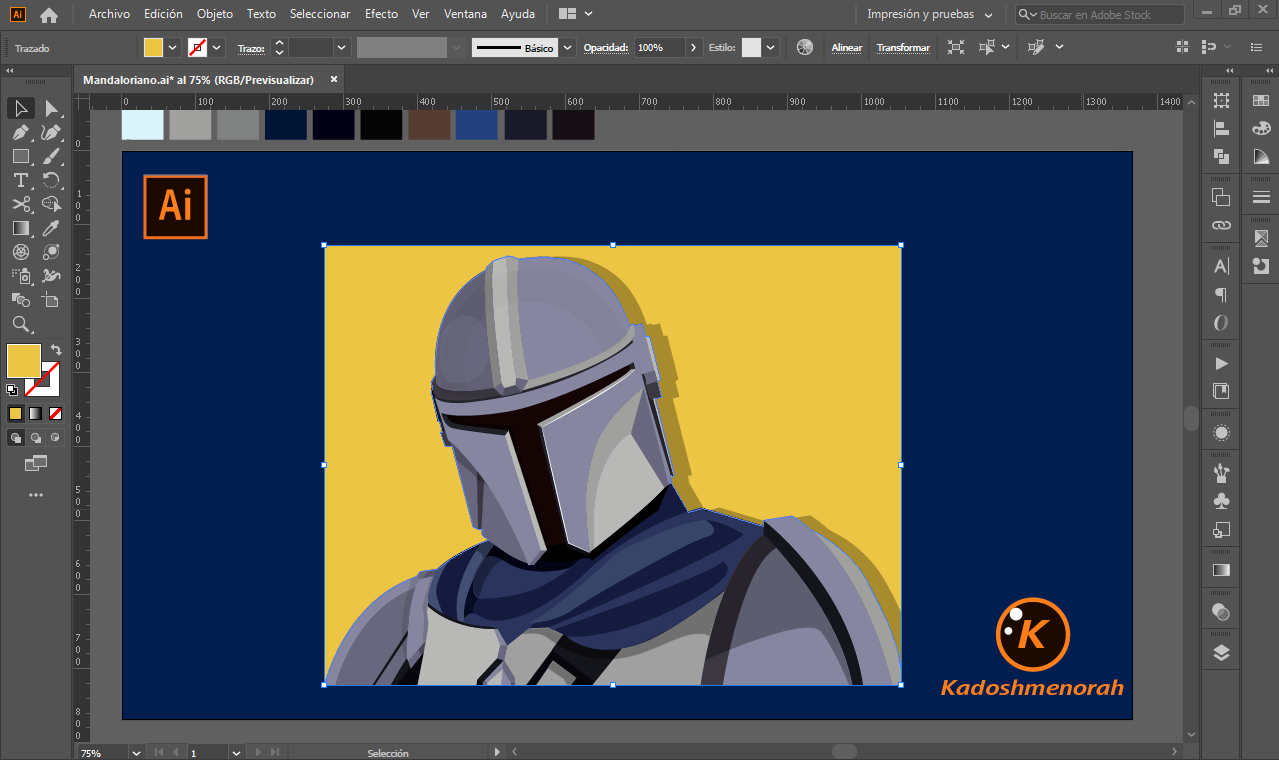Select the Artboard tool
This screenshot has height=760, width=1279.
pos(51,300)
